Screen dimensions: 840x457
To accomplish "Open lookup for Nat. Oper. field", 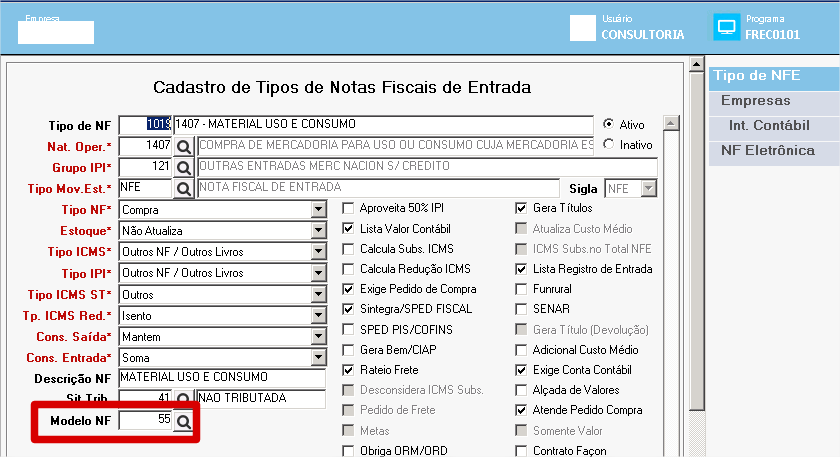I will (183, 146).
